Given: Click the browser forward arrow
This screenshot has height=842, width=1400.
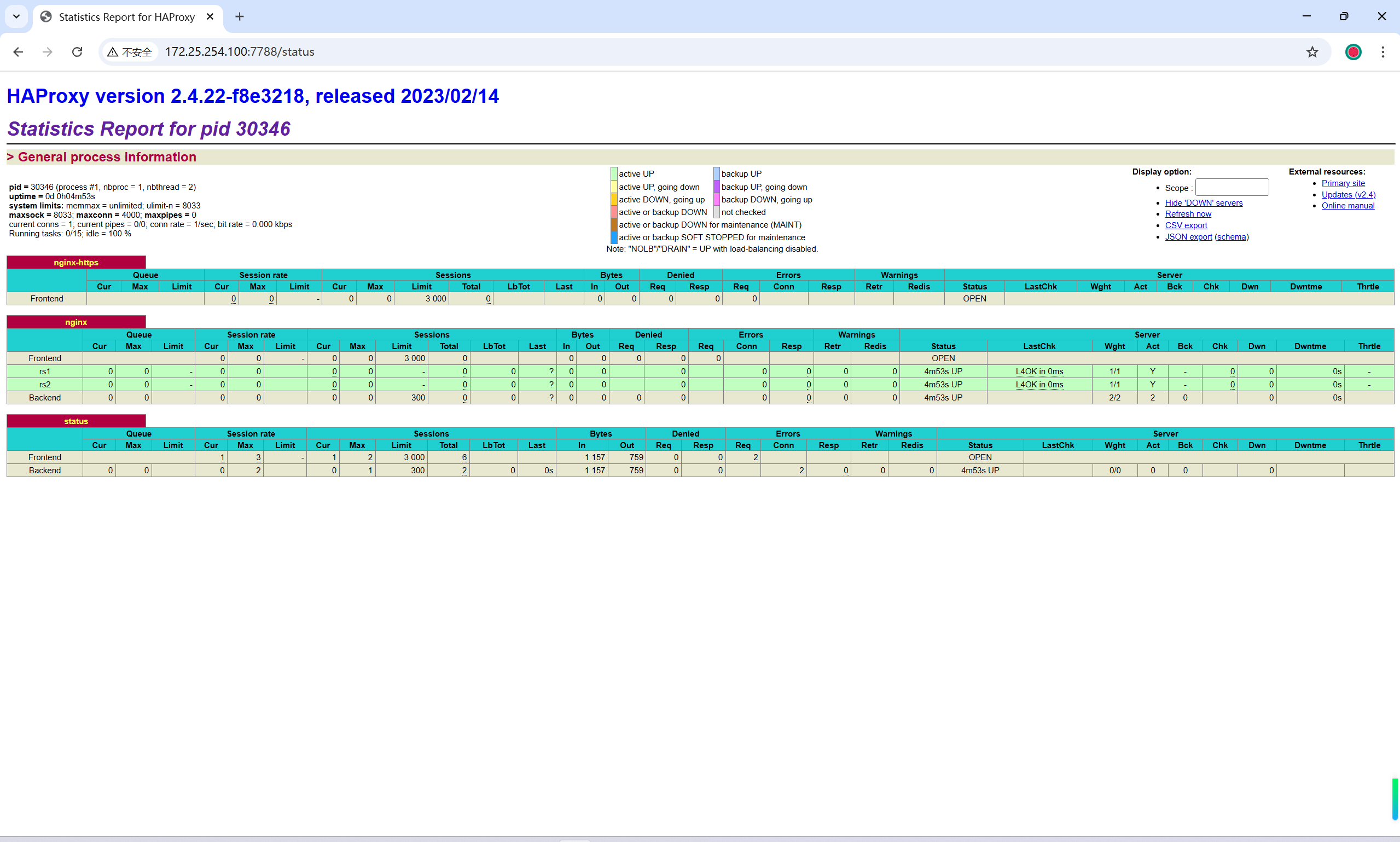Looking at the screenshot, I should click(48, 51).
